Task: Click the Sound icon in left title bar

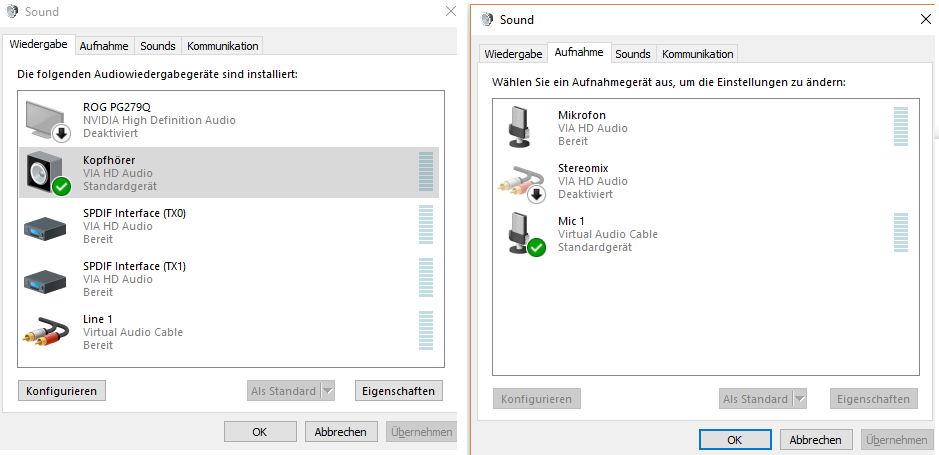Action: pos(12,11)
